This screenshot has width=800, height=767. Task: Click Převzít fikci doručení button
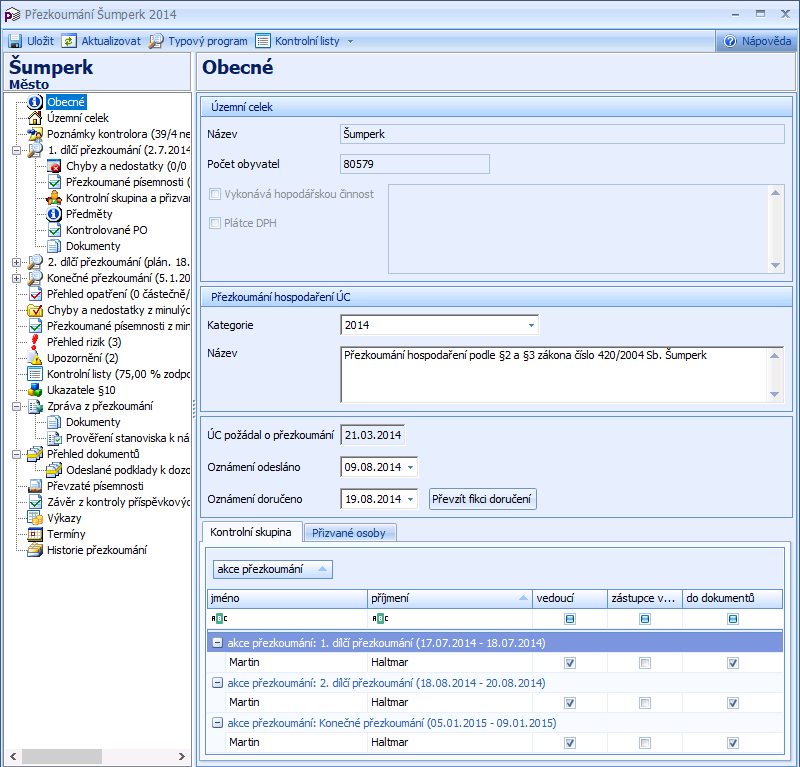482,499
